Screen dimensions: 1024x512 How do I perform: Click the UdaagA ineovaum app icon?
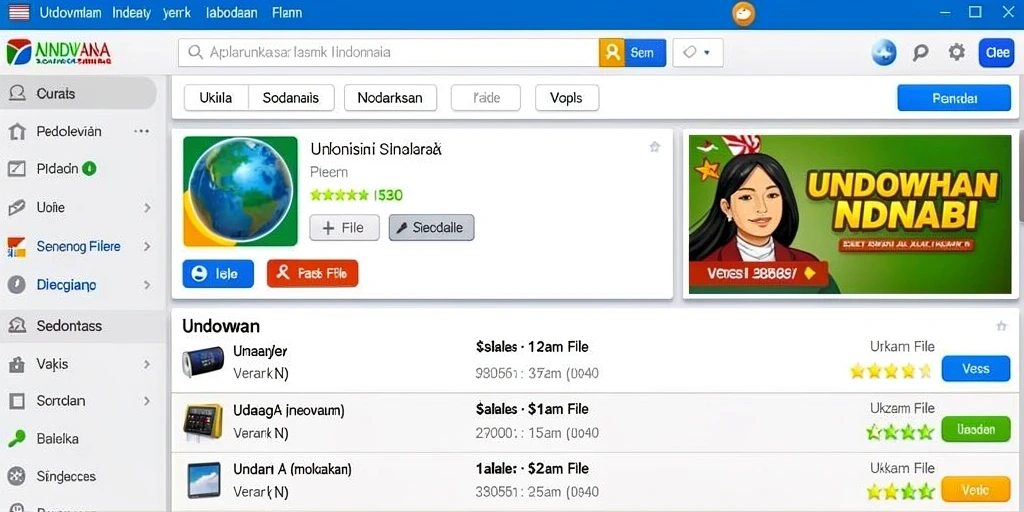(x=203, y=421)
